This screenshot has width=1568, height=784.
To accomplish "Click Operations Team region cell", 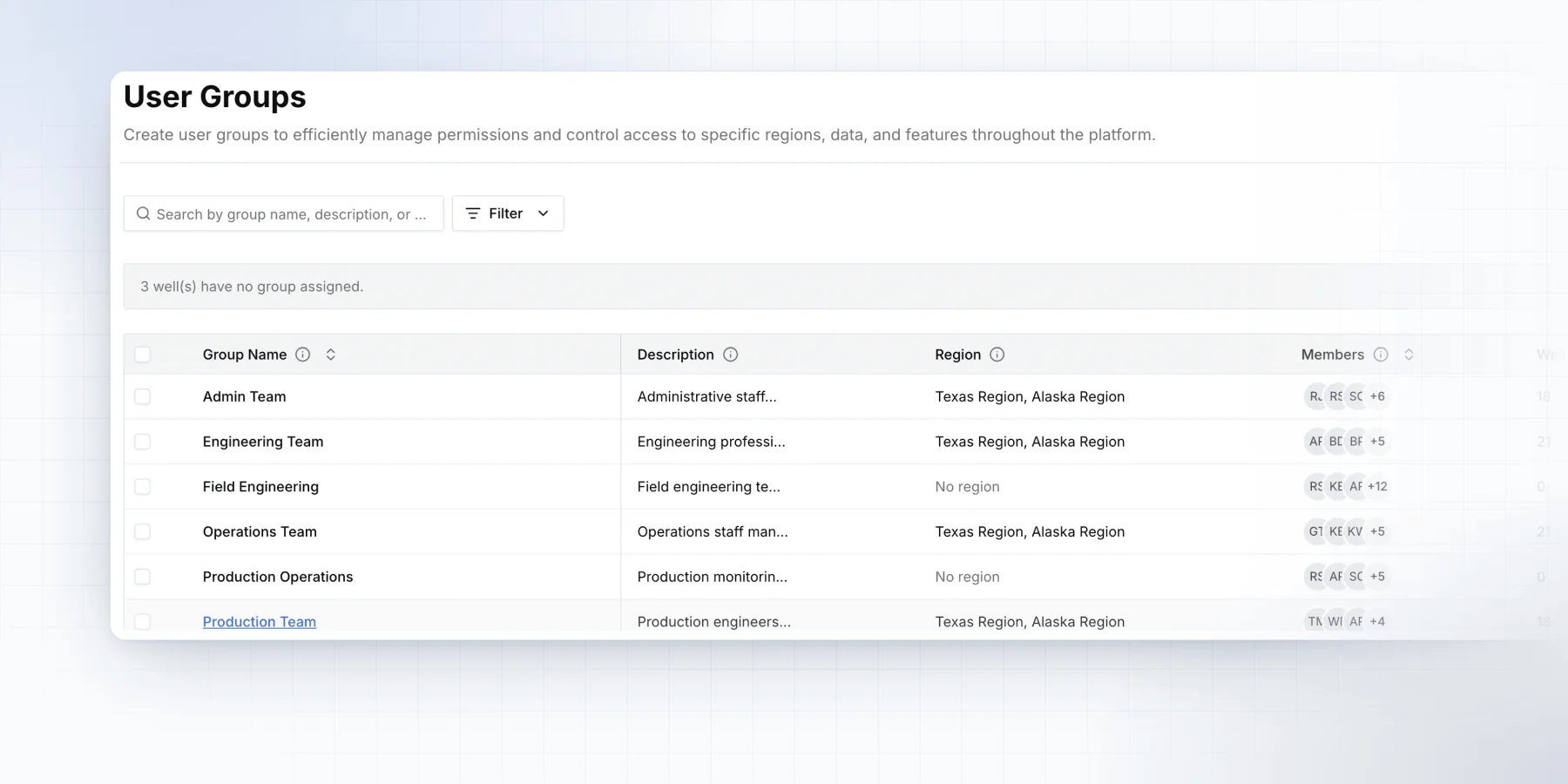I will click(1030, 531).
